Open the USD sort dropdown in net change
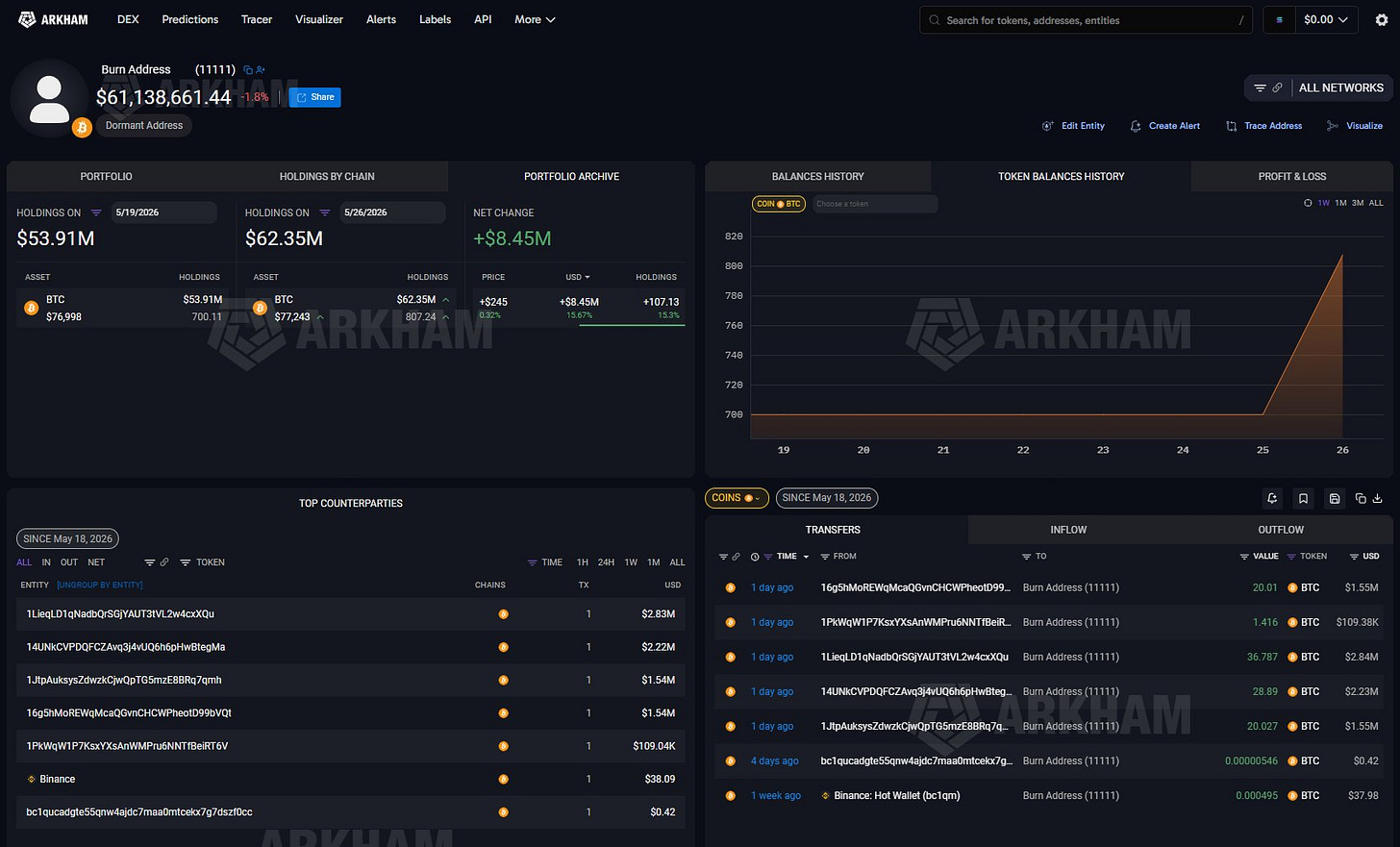This screenshot has height=847, width=1400. pos(578,277)
